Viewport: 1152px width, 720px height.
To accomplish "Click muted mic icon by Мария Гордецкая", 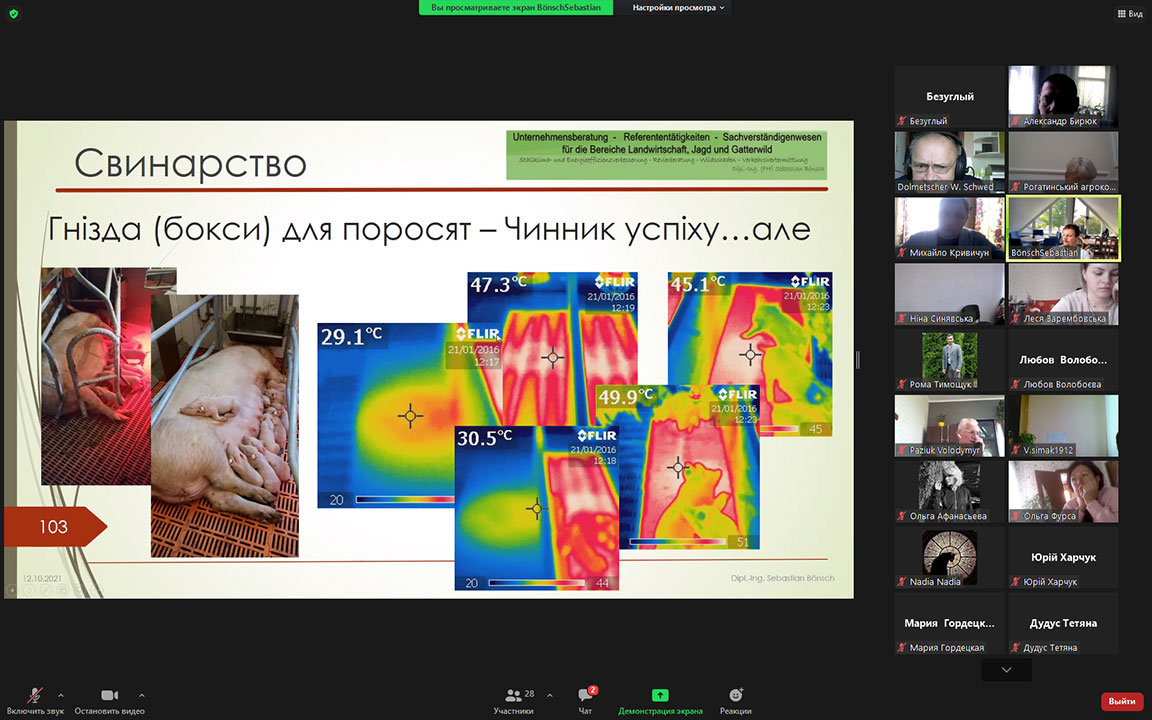I will point(902,648).
